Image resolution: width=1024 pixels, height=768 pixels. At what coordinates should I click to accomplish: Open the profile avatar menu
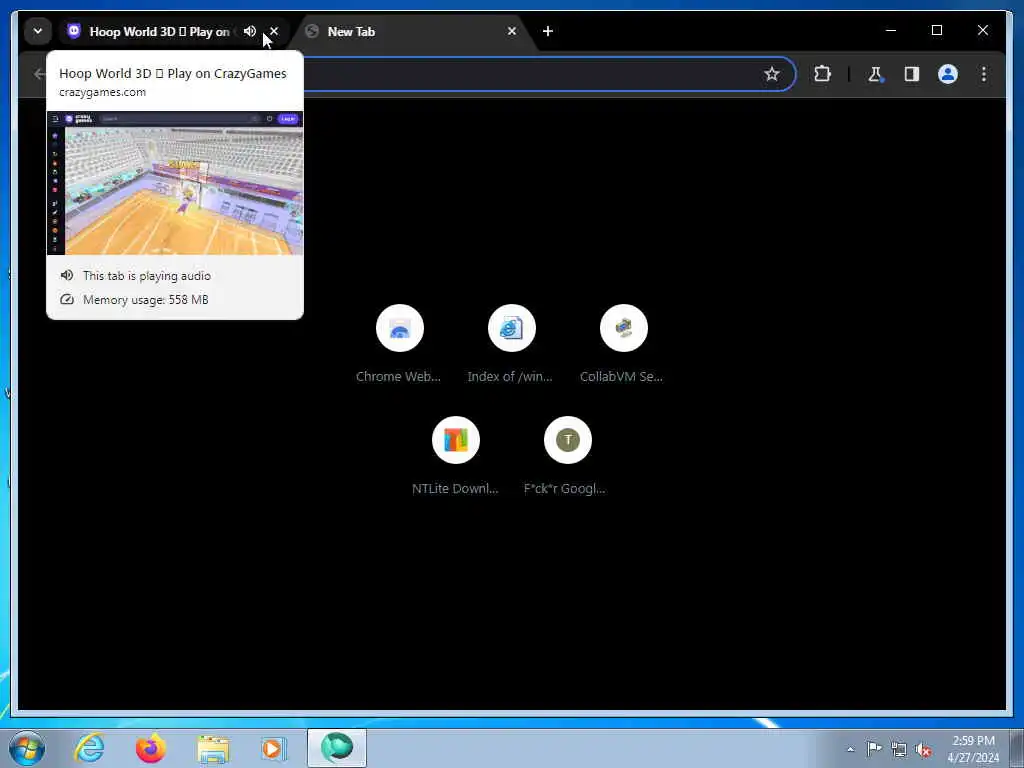click(x=948, y=74)
